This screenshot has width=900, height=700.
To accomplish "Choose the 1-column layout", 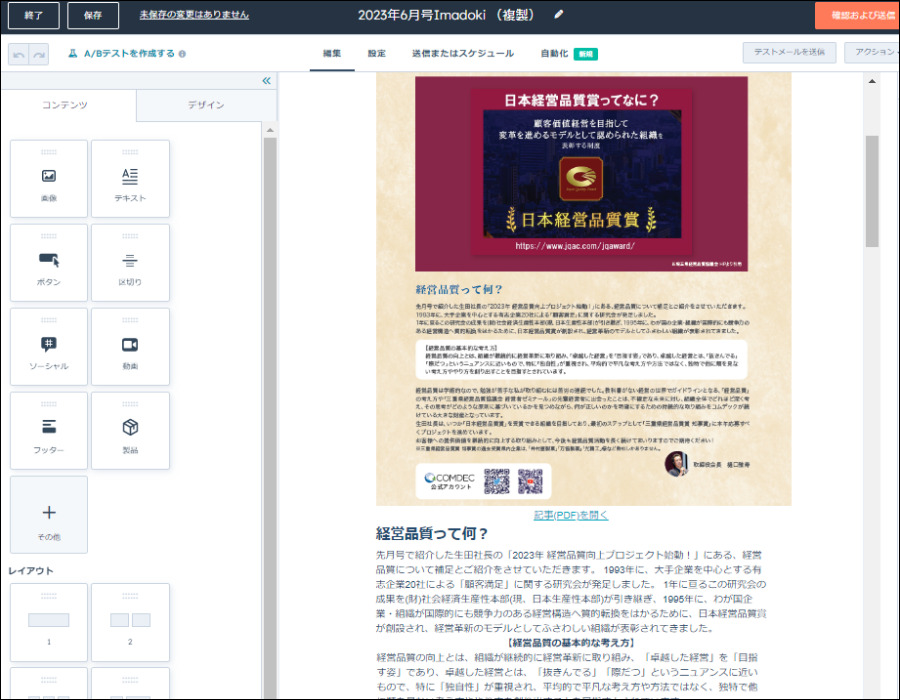I will (49, 622).
